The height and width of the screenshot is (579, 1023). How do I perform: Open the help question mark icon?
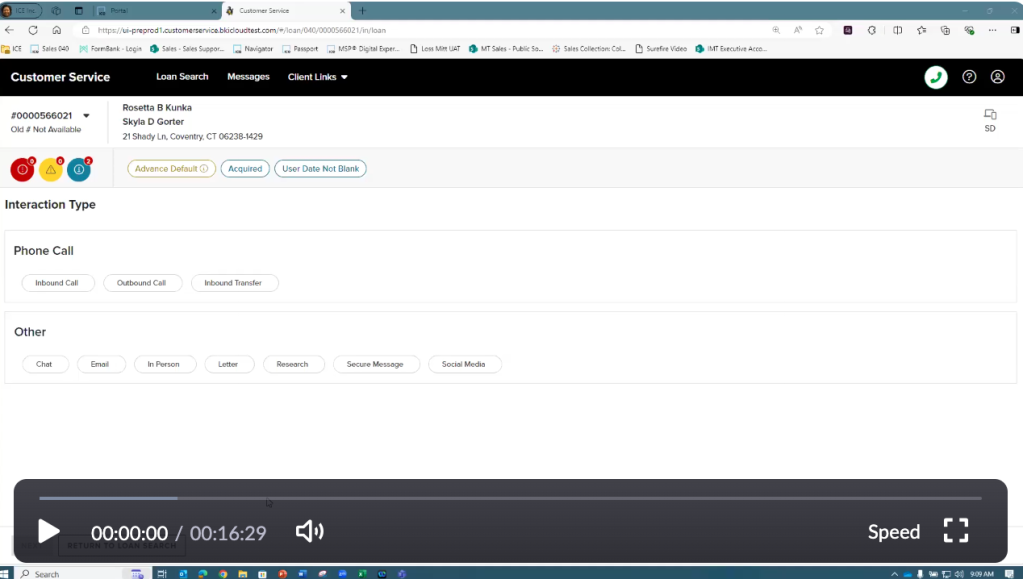pos(968,77)
